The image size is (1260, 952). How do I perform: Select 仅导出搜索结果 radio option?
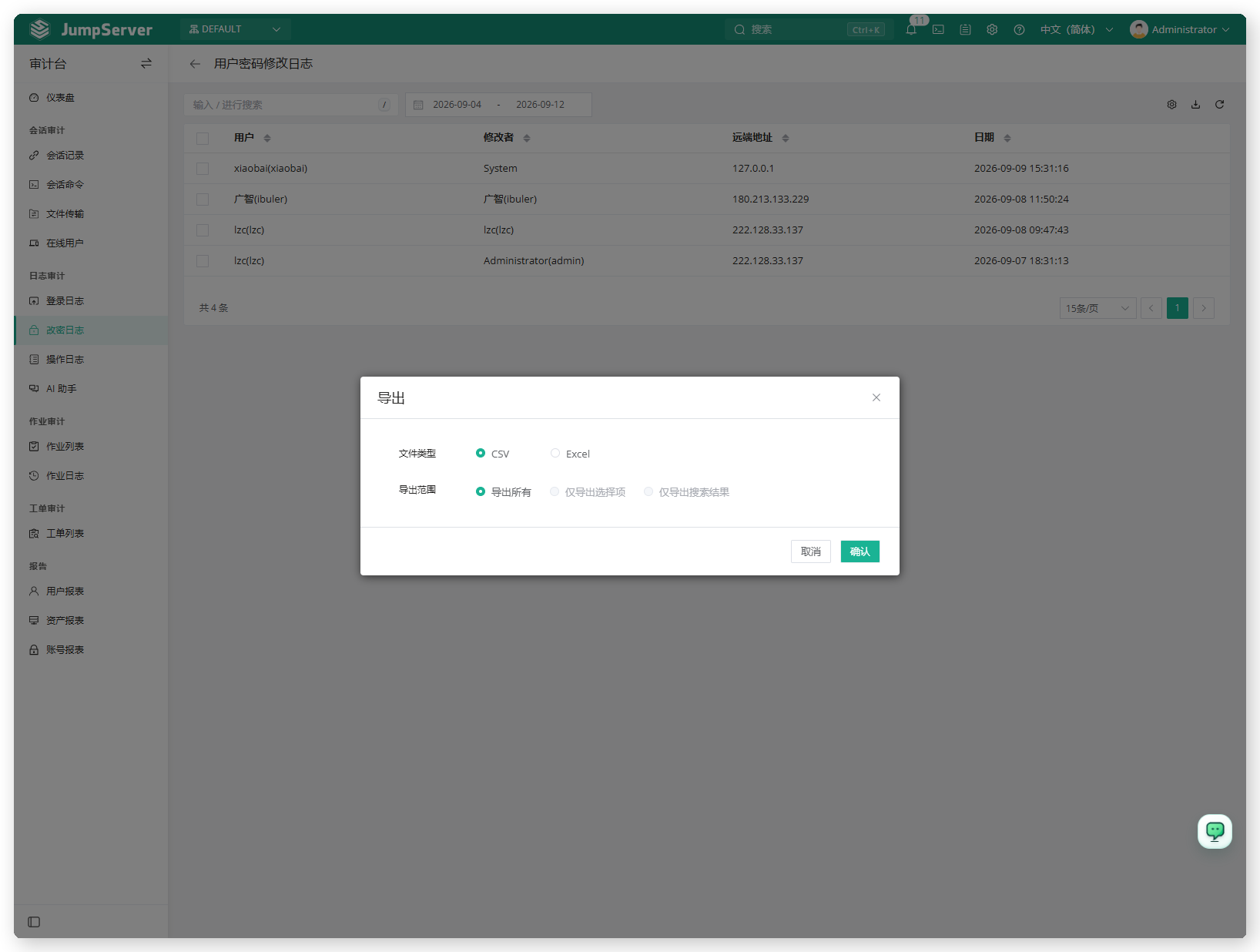point(648,491)
